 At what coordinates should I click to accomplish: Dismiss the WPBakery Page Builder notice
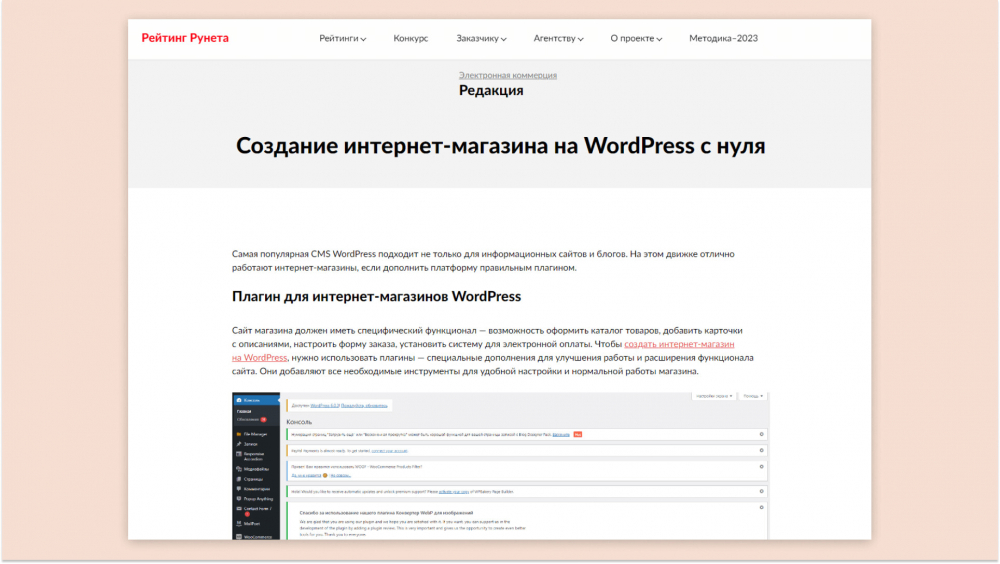pos(761,491)
